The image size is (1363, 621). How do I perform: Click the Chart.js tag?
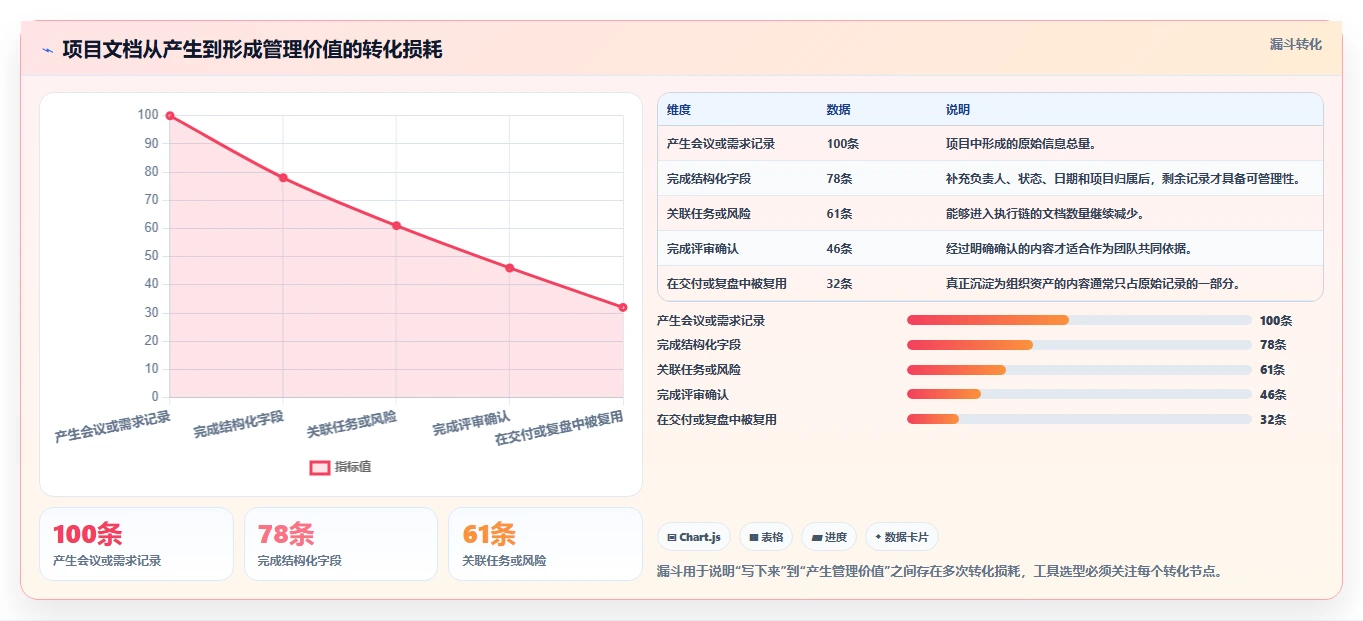pos(694,537)
